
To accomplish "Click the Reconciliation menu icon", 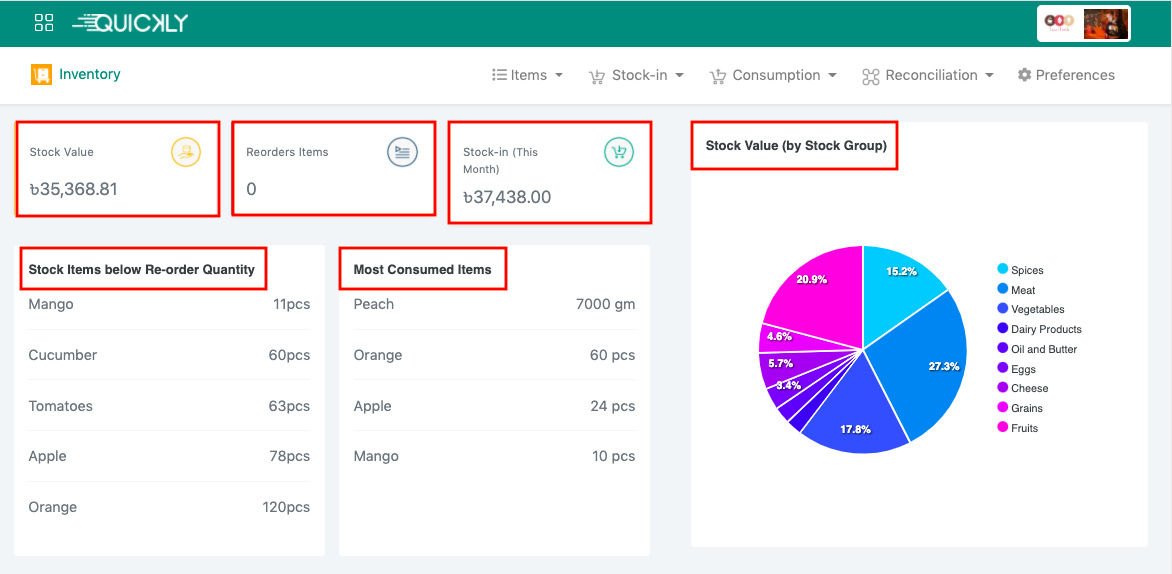I will coord(870,76).
